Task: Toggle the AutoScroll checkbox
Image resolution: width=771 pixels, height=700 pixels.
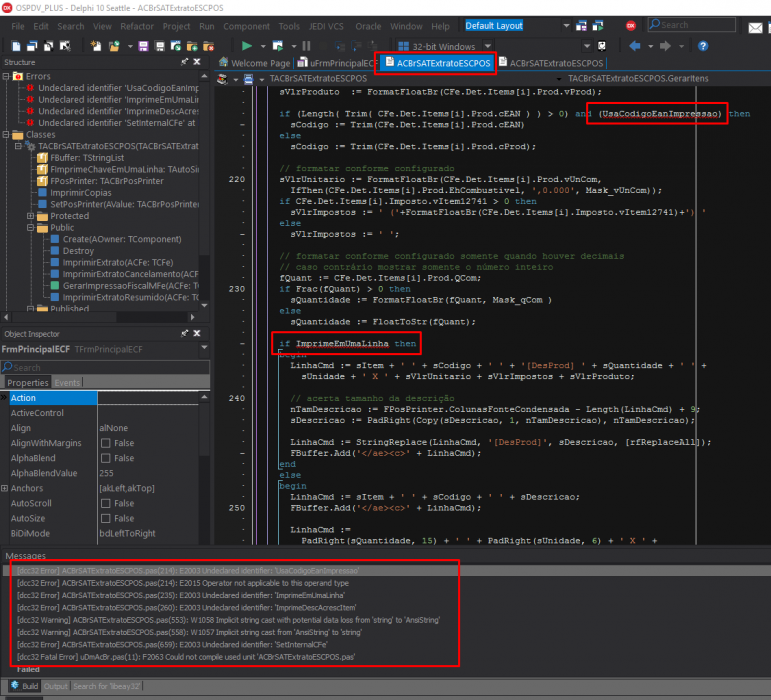Action: click(x=105, y=503)
